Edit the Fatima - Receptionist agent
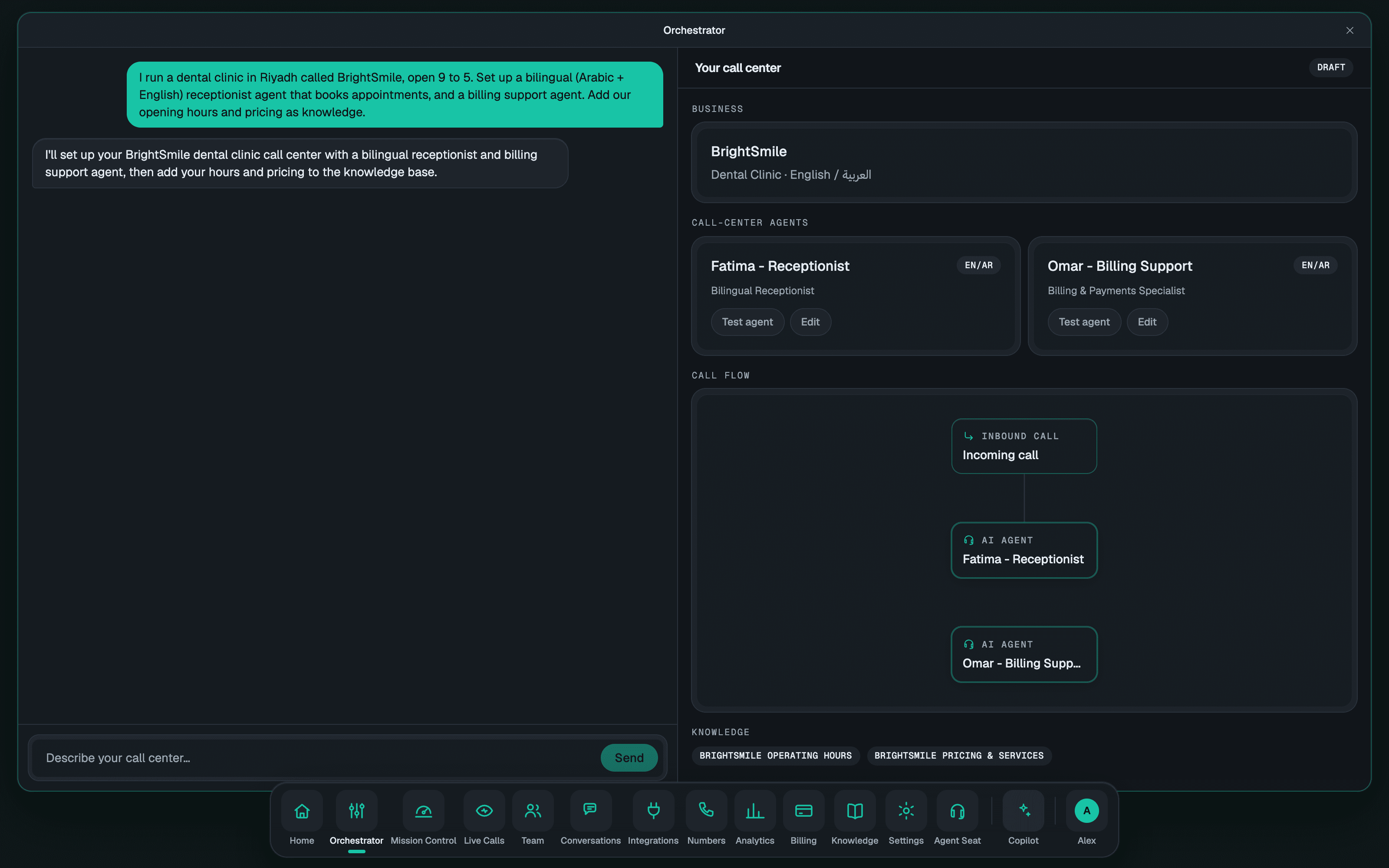1389x868 pixels. [810, 322]
